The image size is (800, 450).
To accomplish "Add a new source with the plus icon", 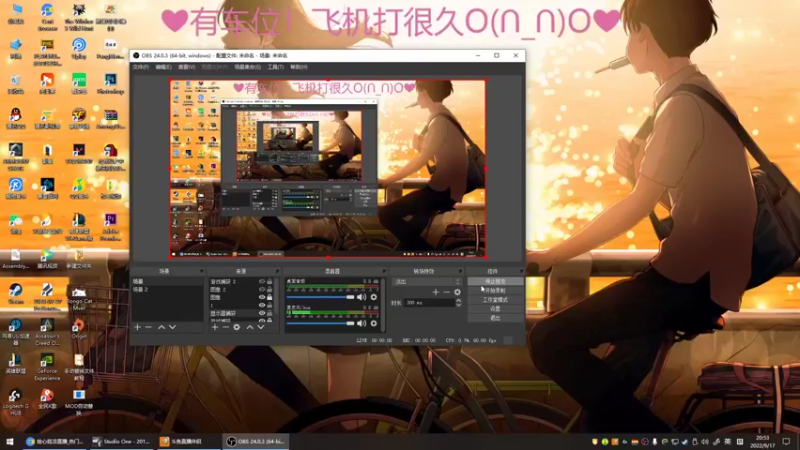I will click(x=215, y=327).
